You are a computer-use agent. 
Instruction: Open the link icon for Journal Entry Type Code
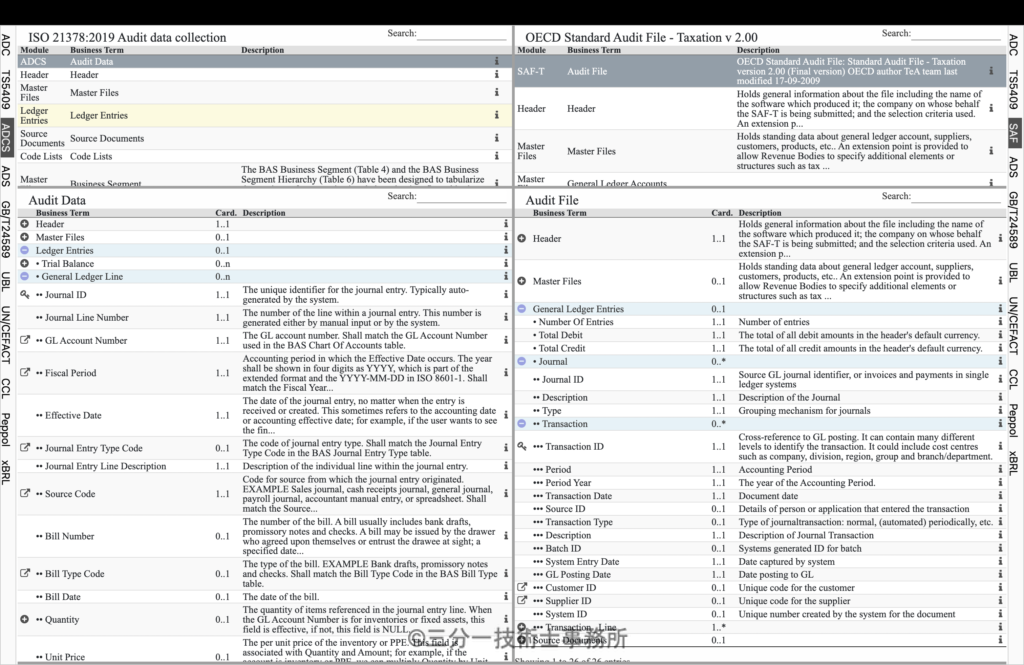tap(25, 447)
